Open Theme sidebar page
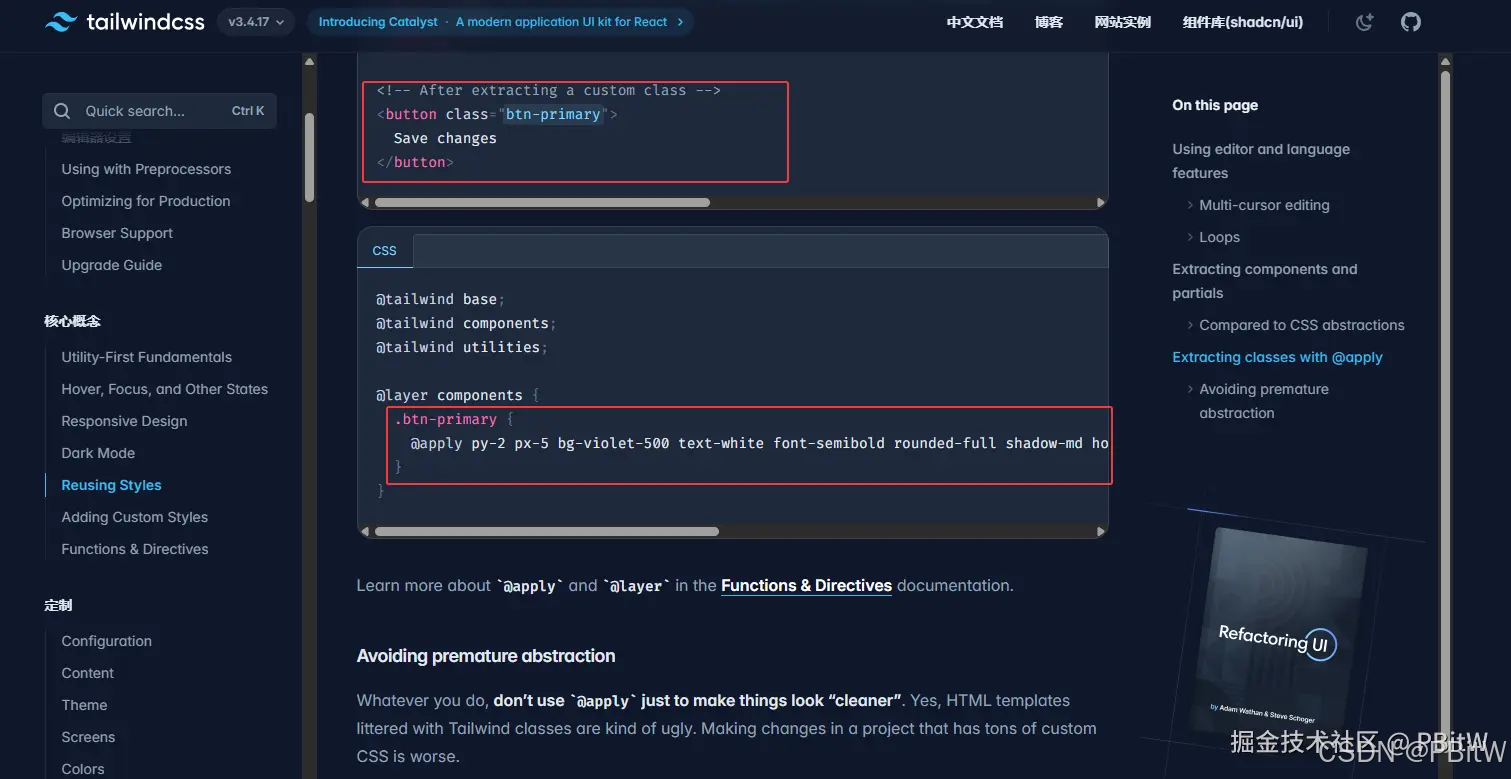The image size is (1511, 779). (84, 705)
